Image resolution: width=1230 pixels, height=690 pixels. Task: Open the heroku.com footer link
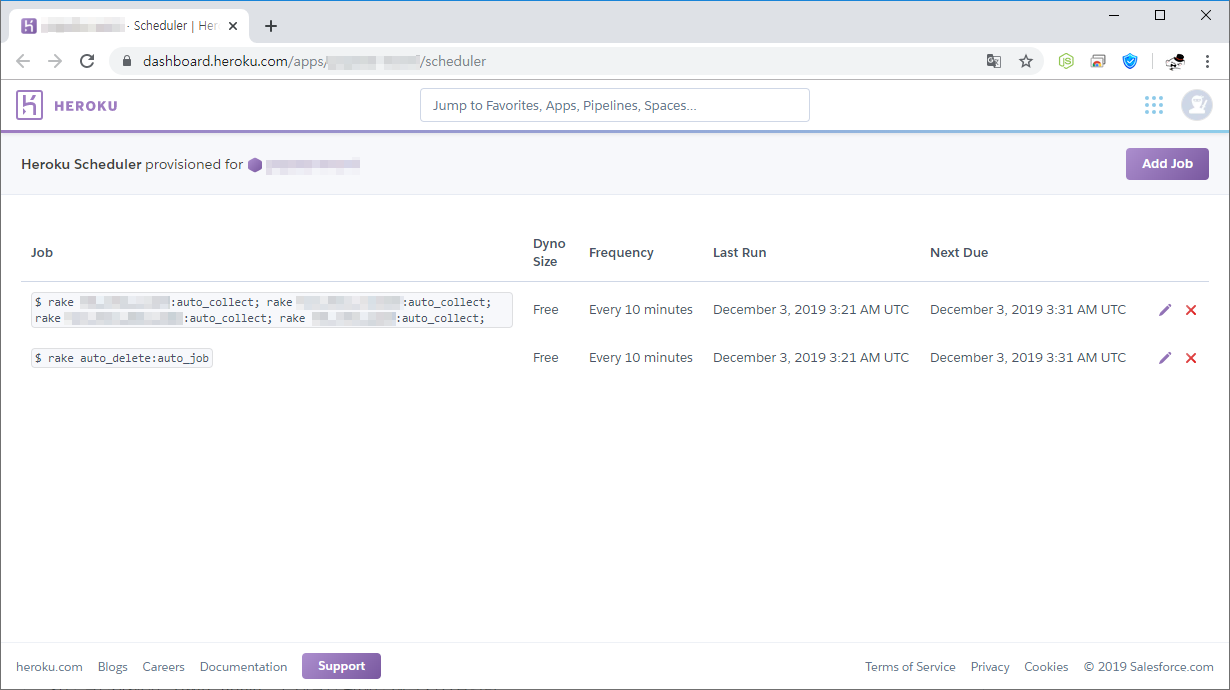coord(49,667)
